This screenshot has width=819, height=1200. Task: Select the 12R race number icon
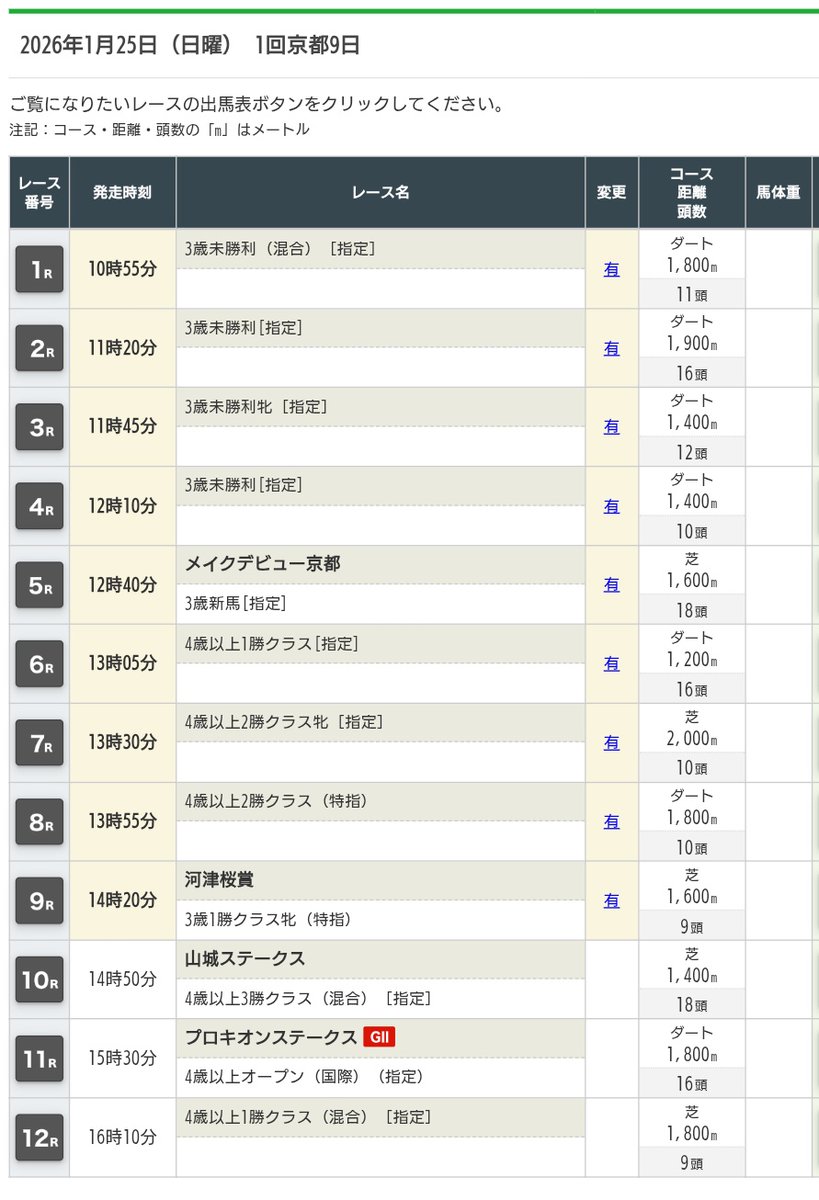[x=39, y=1138]
